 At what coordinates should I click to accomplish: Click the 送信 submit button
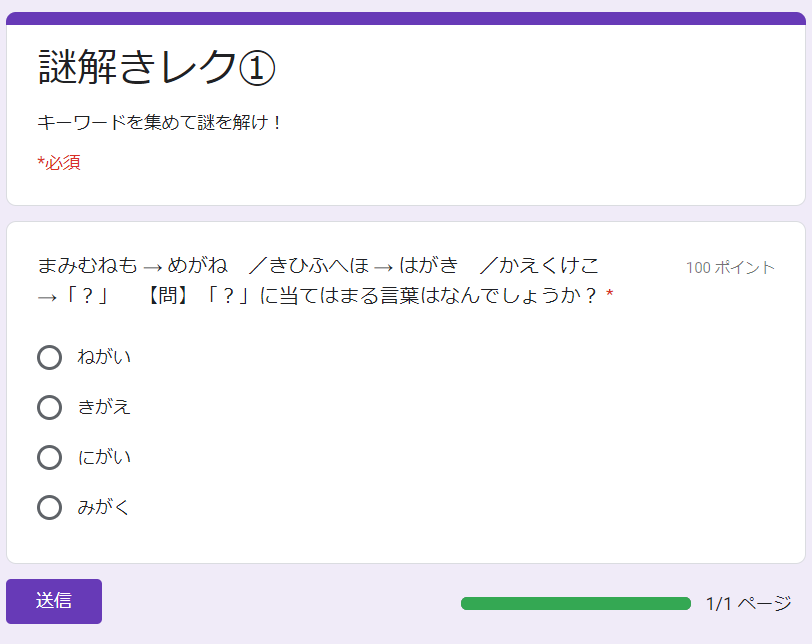[54, 601]
